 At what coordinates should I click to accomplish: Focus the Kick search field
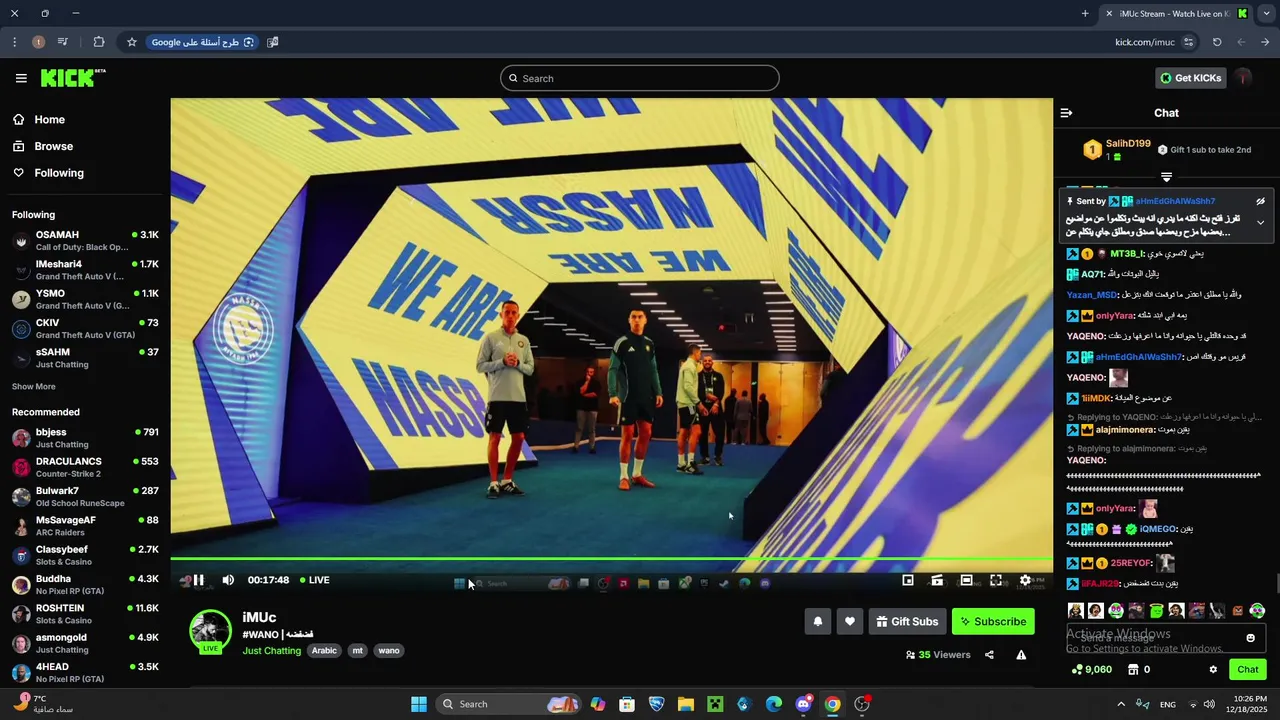pos(640,78)
